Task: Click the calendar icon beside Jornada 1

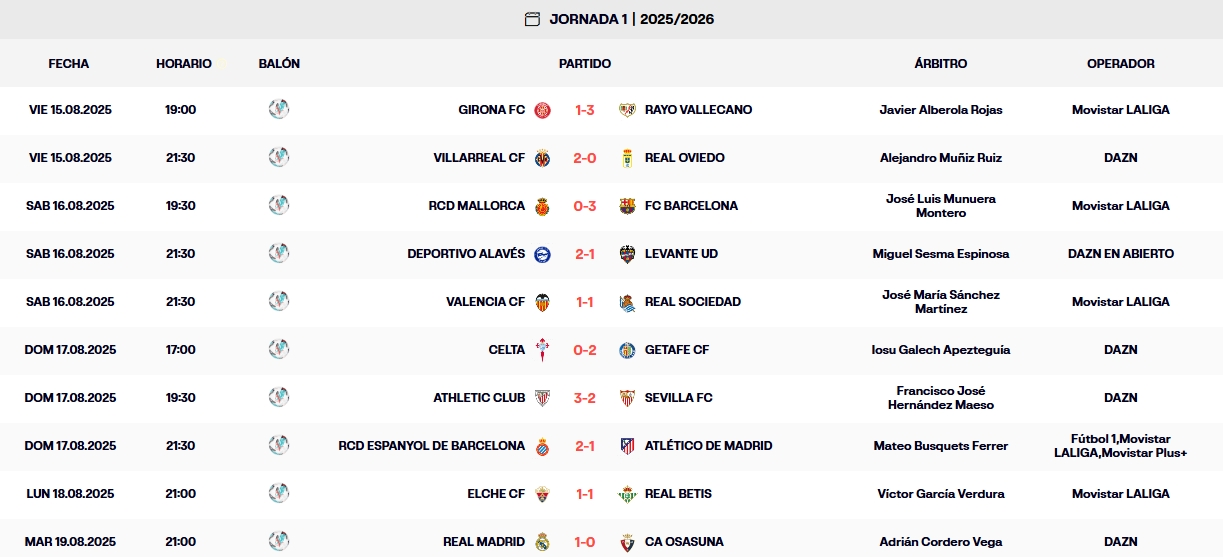Action: pos(532,19)
